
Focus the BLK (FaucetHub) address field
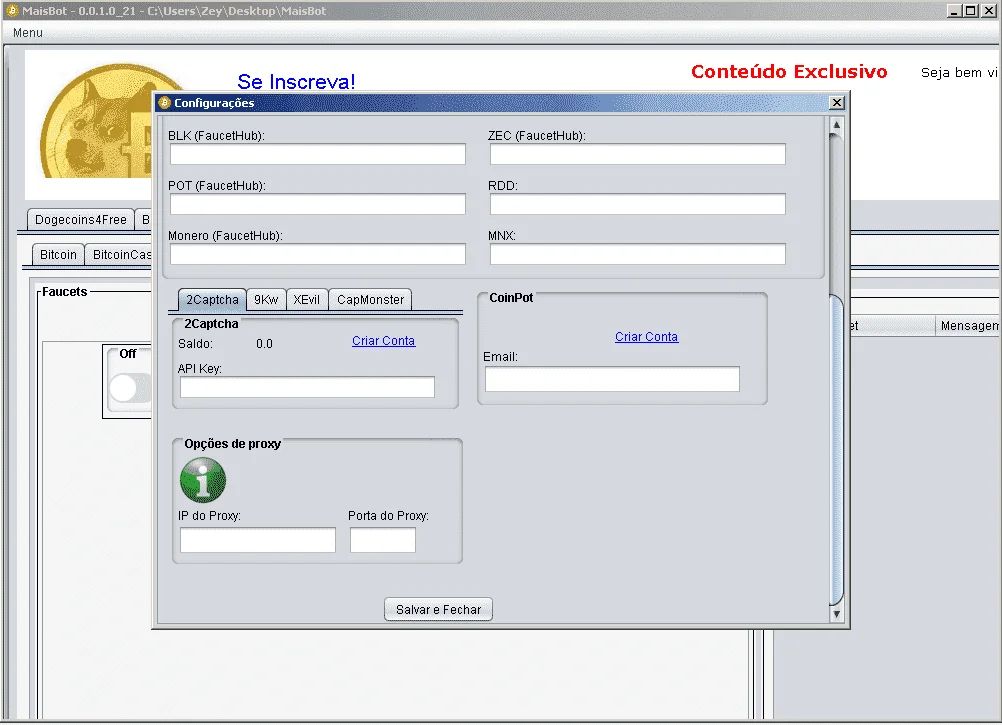tap(318, 155)
